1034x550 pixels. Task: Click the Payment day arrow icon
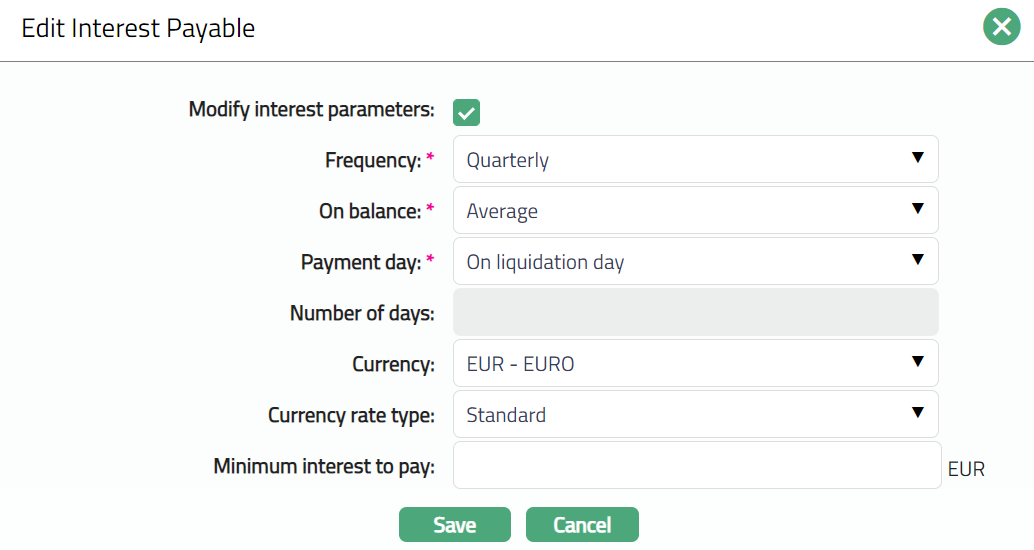(x=917, y=260)
